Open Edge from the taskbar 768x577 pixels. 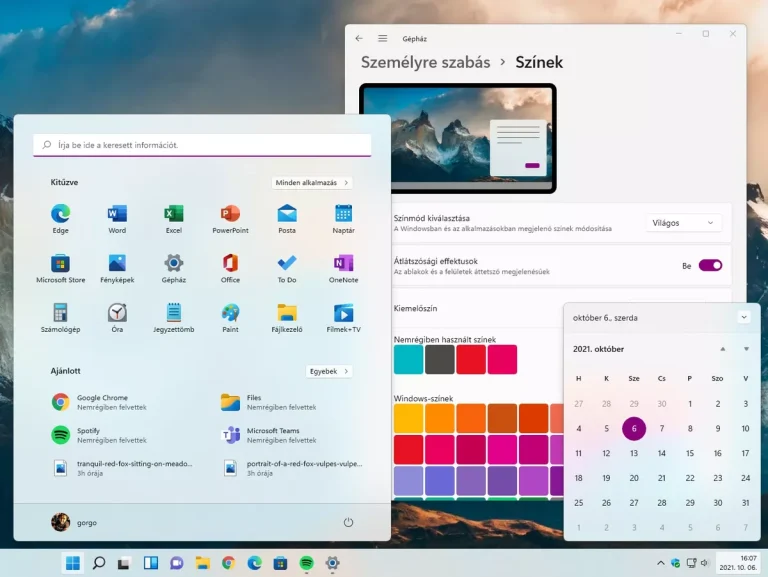pos(254,563)
